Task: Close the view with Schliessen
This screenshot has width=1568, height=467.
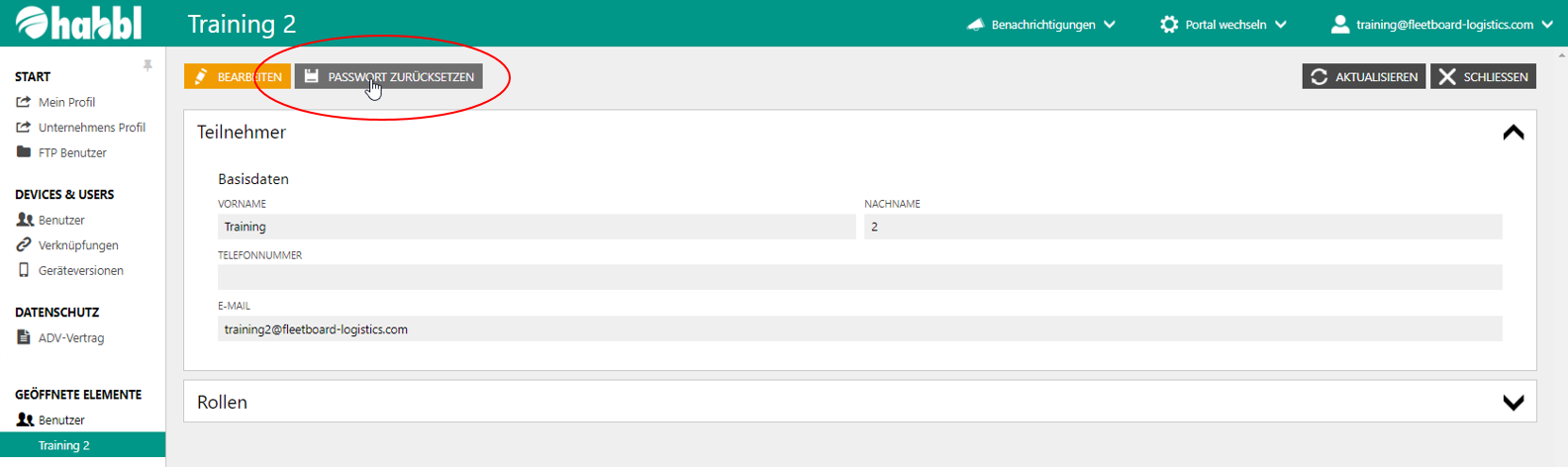Action: [1483, 76]
